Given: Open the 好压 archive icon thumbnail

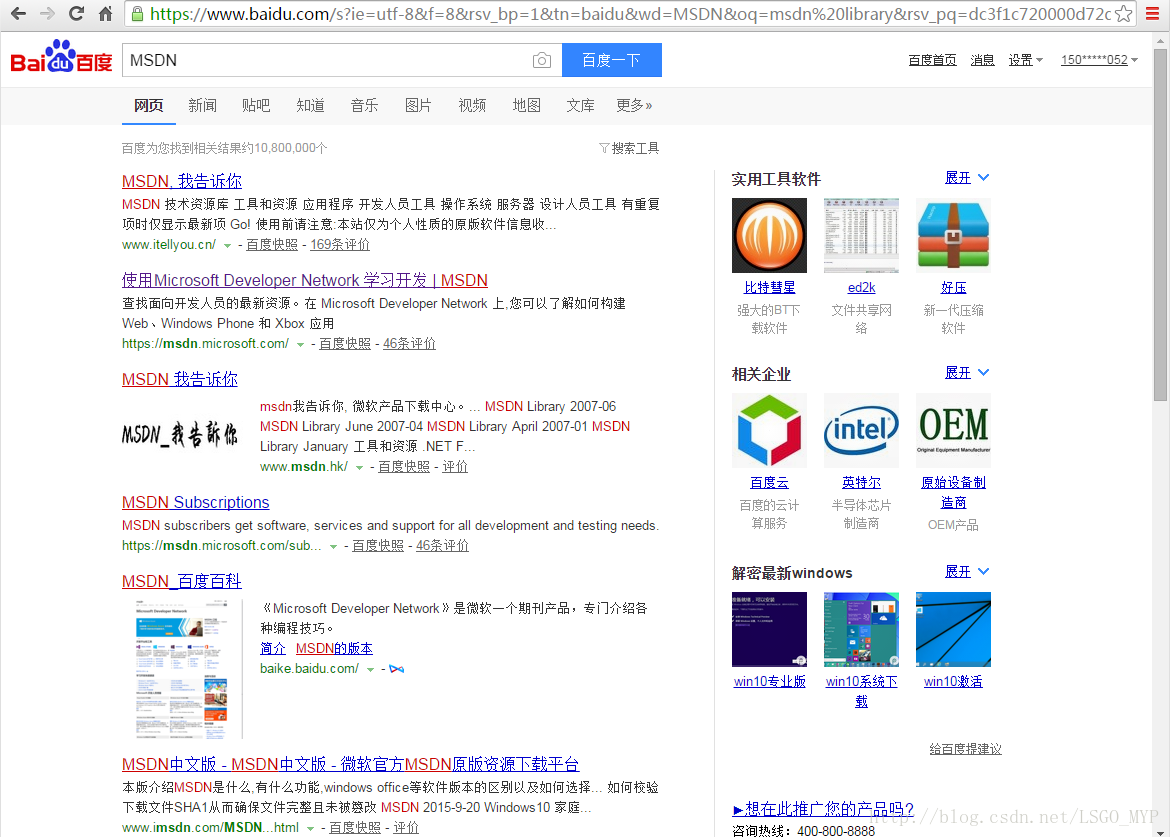Looking at the screenshot, I should click(953, 235).
